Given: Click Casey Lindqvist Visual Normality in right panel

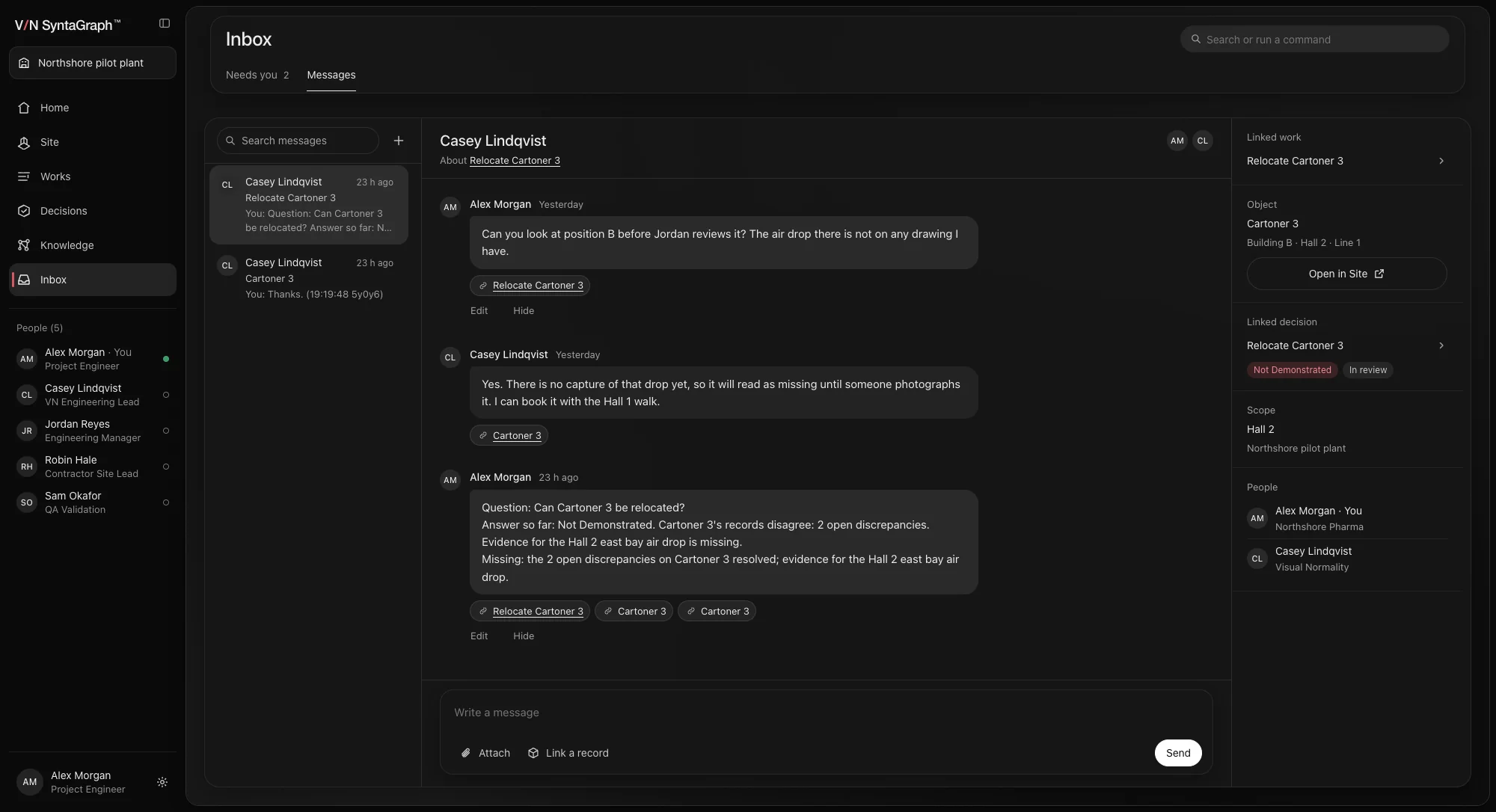Looking at the screenshot, I should [x=1346, y=559].
